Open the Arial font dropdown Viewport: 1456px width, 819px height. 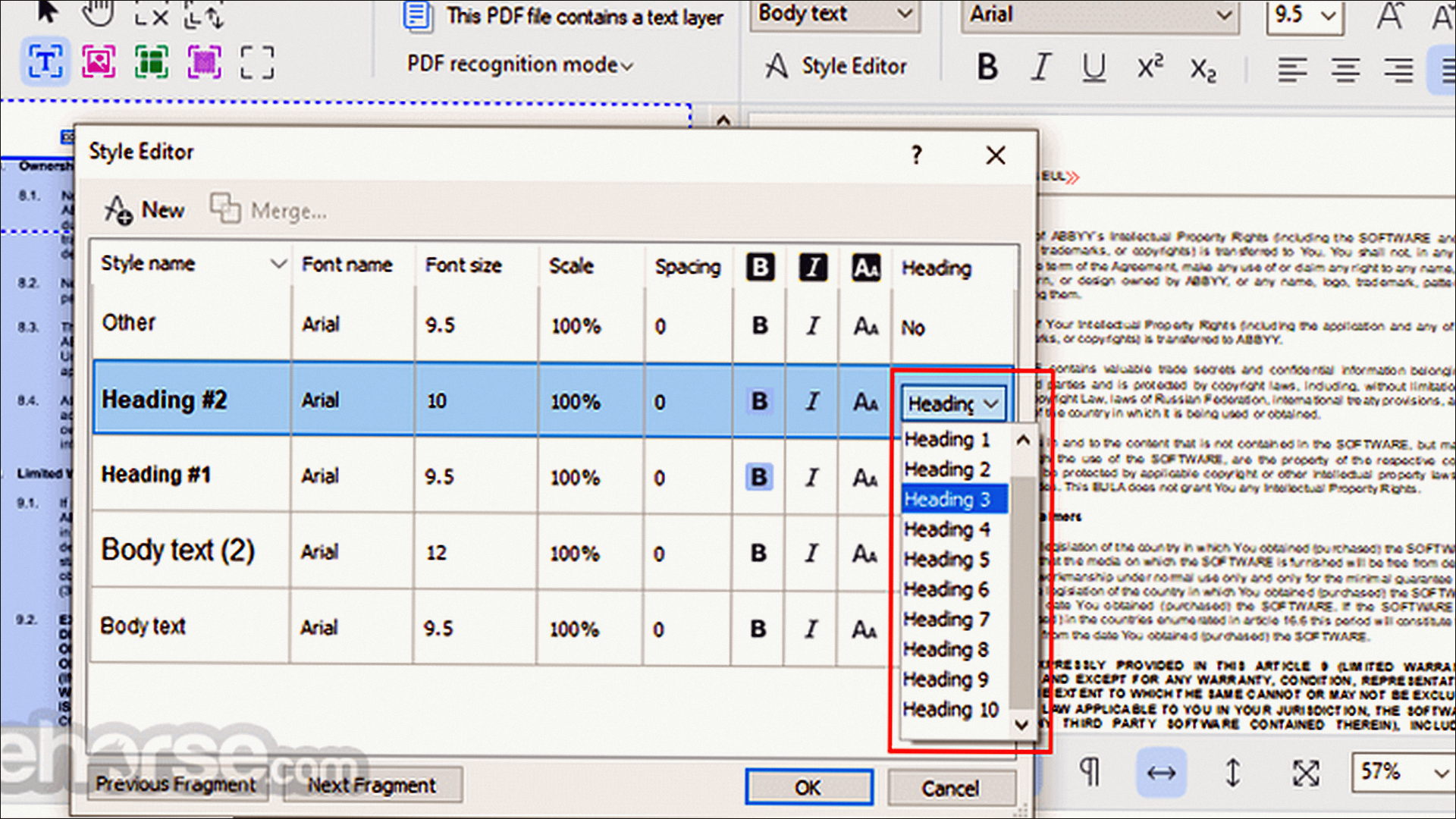click(1100, 15)
